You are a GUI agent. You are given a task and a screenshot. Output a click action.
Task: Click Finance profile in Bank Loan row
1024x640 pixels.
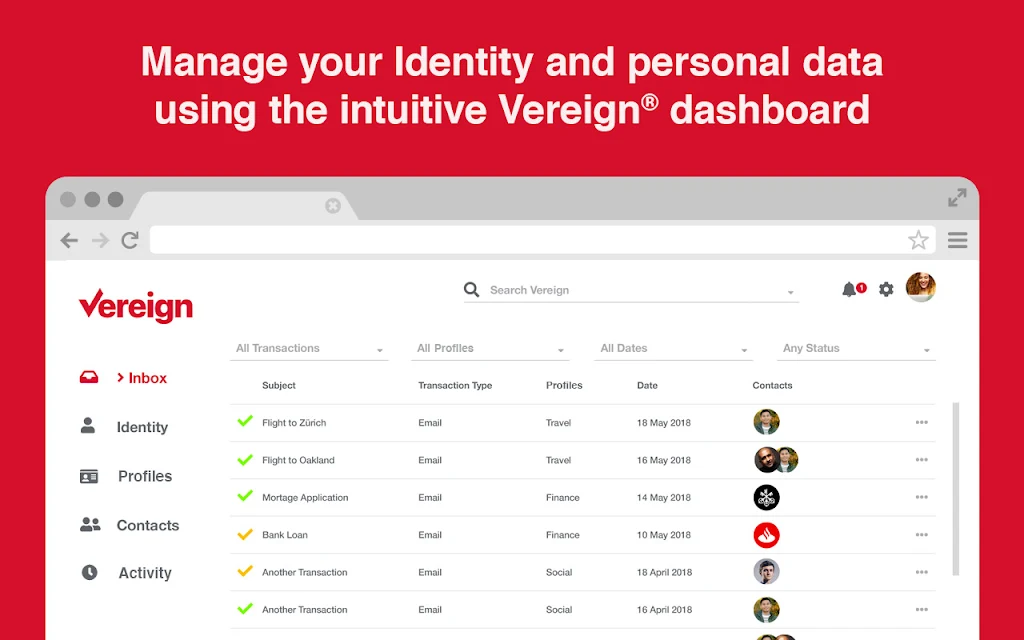(x=562, y=535)
